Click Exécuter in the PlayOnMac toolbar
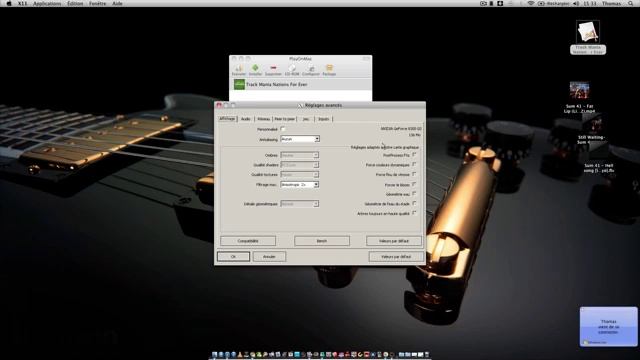Screen dimensions: 640x360 239,70
